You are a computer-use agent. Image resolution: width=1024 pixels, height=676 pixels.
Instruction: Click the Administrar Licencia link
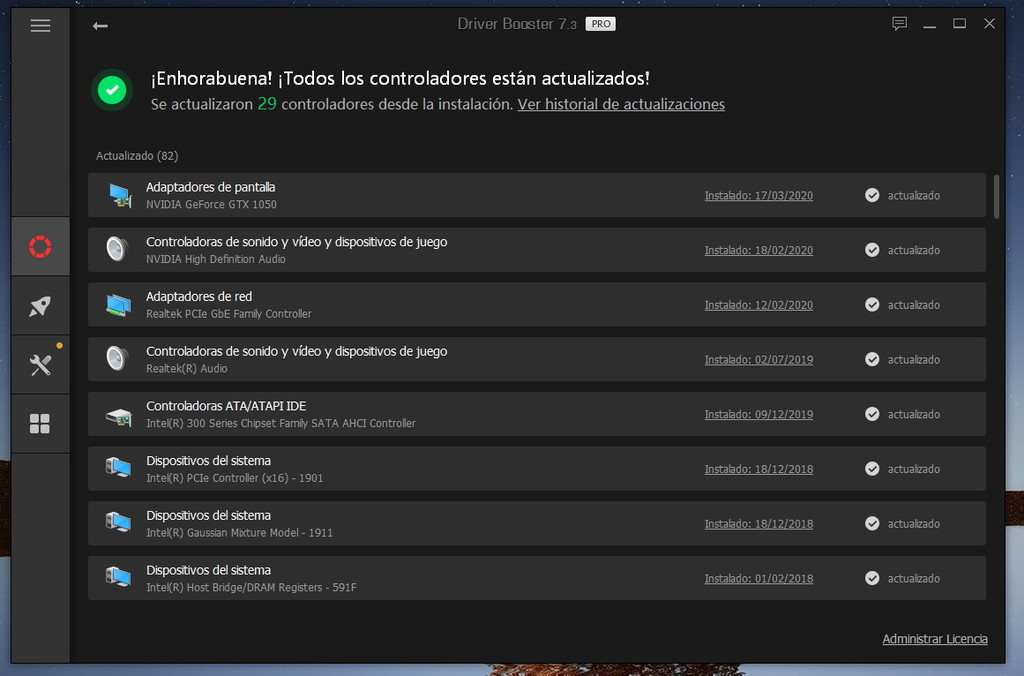[934, 639]
